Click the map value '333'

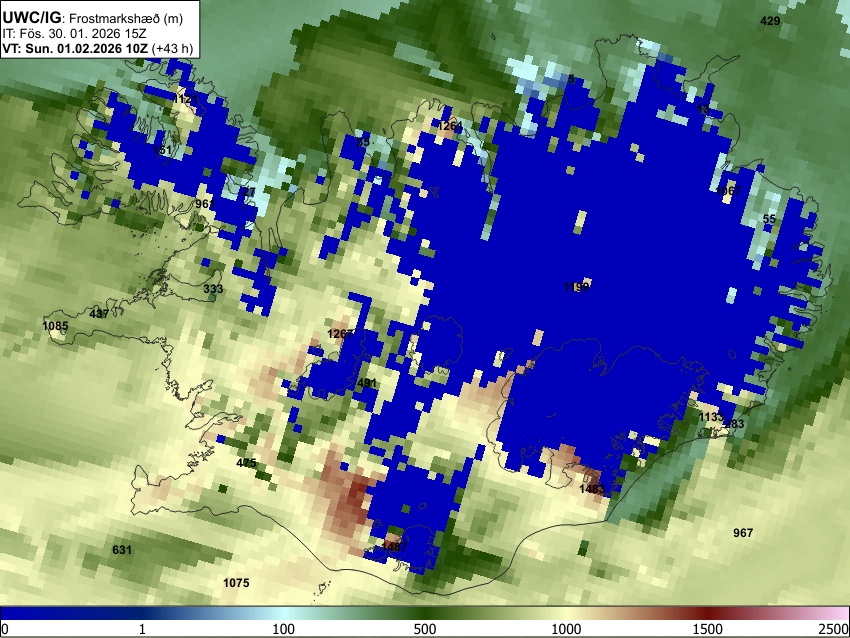click(213, 289)
